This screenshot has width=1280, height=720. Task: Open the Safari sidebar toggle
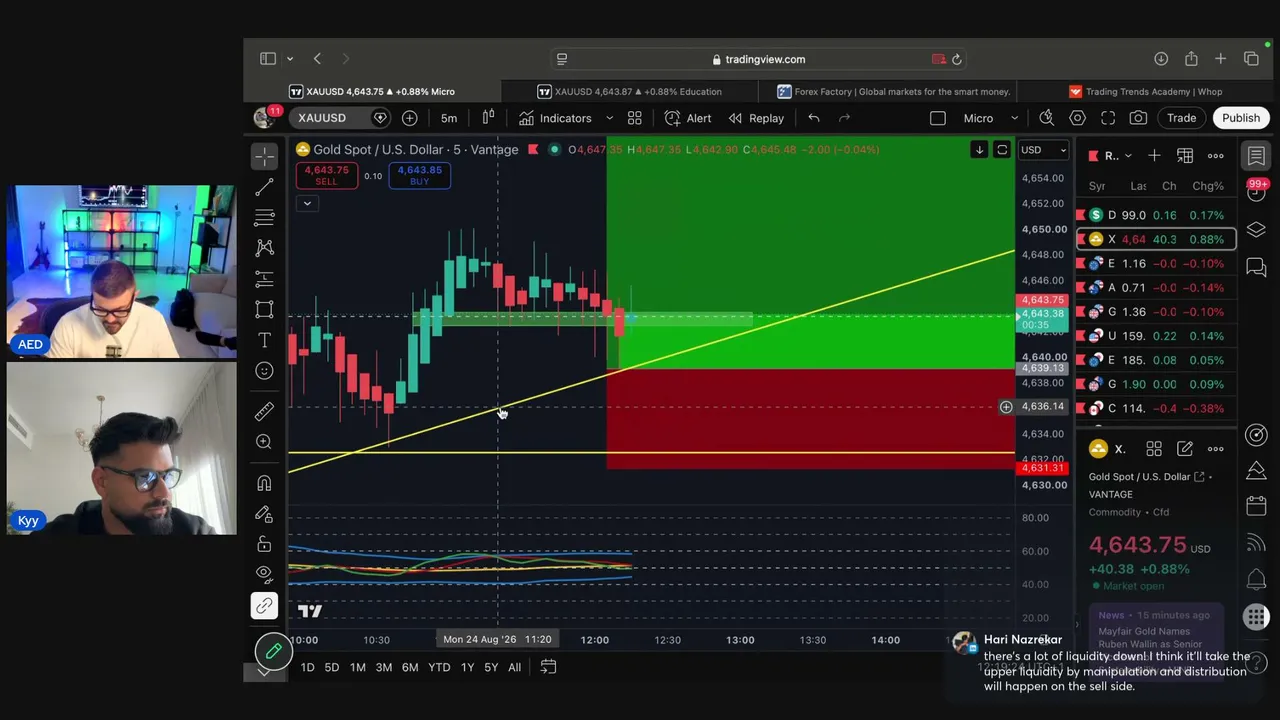coord(268,59)
